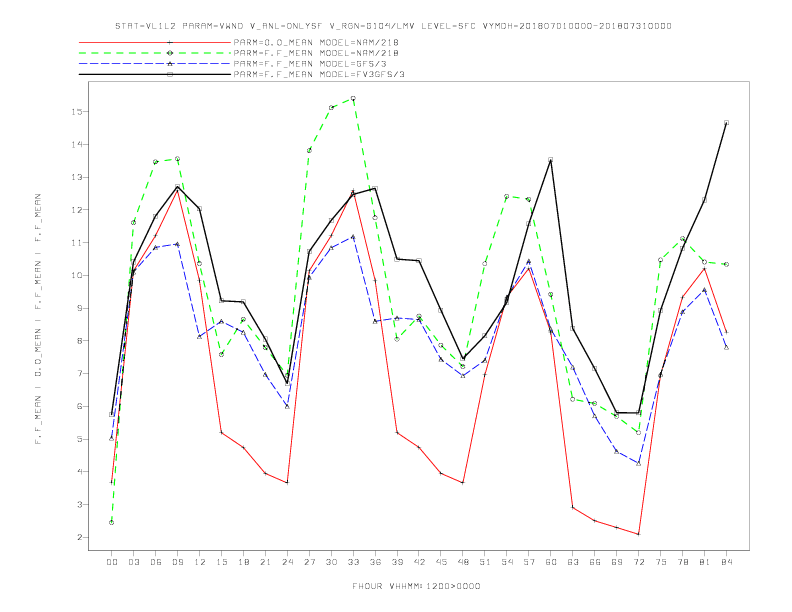The width and height of the screenshot is (792, 612).
Task: Click x-axis tick label 54
Action: 507,562
